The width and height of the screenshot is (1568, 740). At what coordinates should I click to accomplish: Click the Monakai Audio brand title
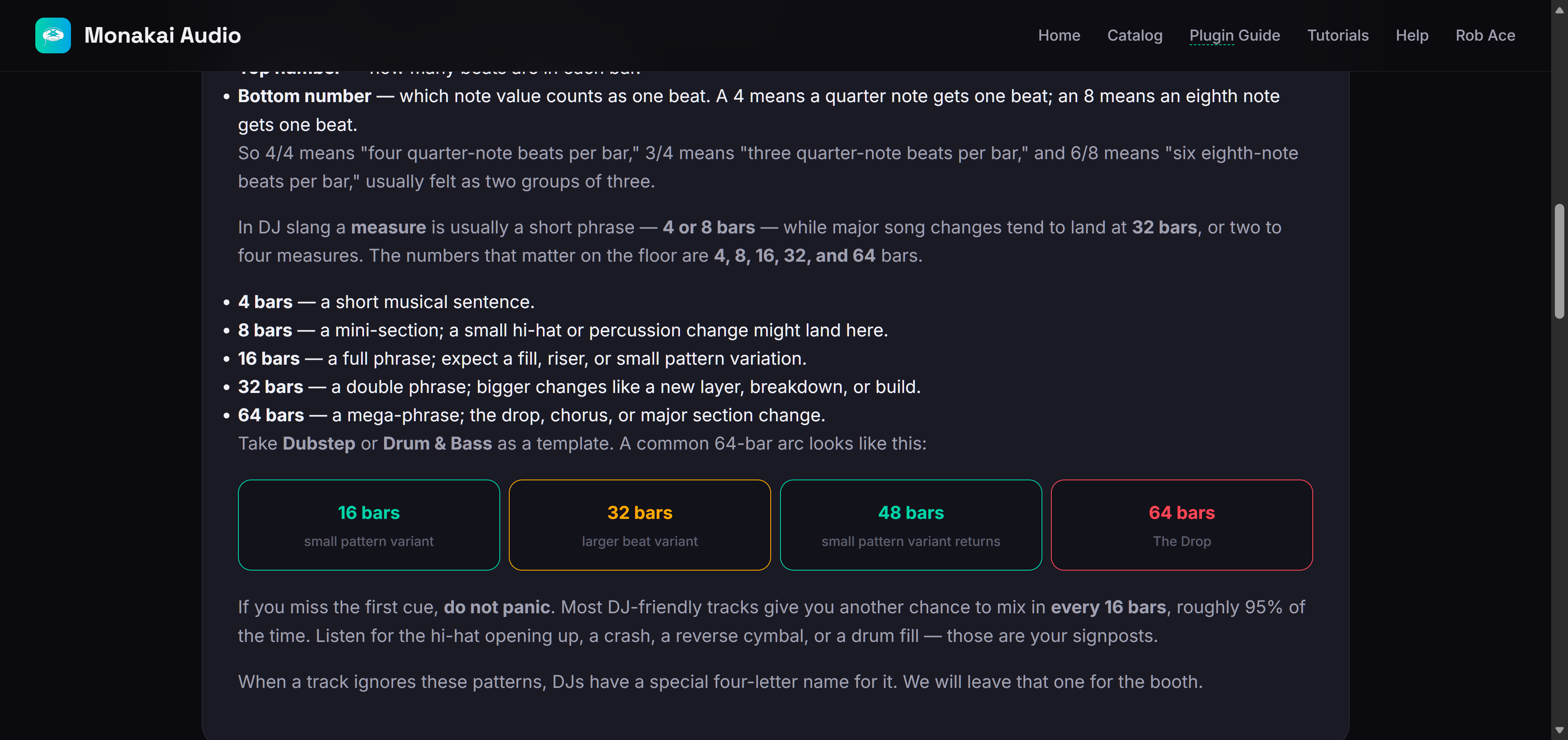[163, 35]
